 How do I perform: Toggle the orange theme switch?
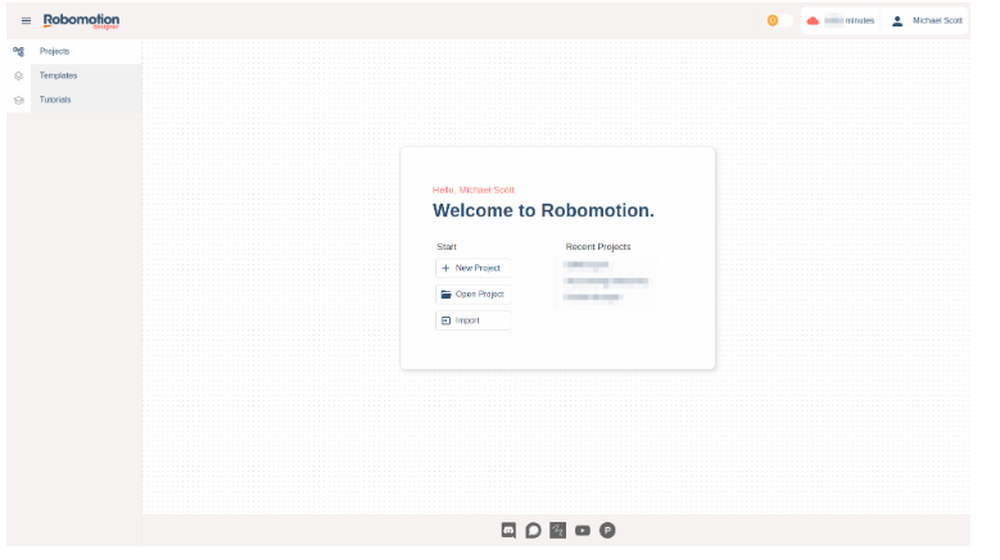coord(779,21)
